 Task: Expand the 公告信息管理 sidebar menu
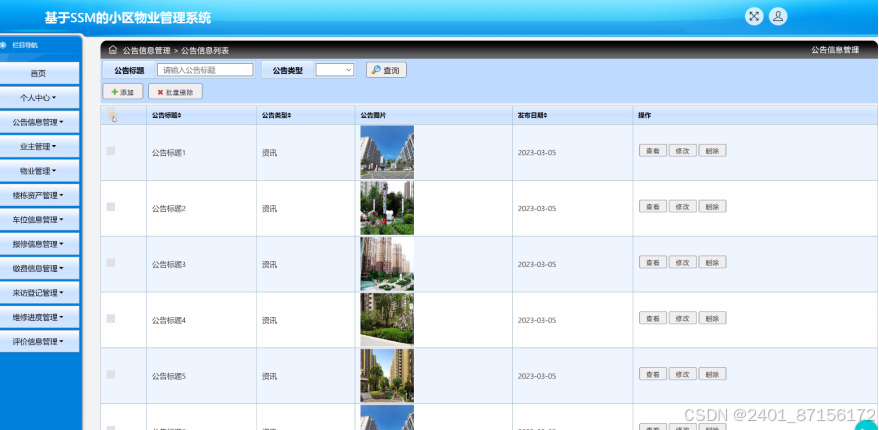(39, 122)
